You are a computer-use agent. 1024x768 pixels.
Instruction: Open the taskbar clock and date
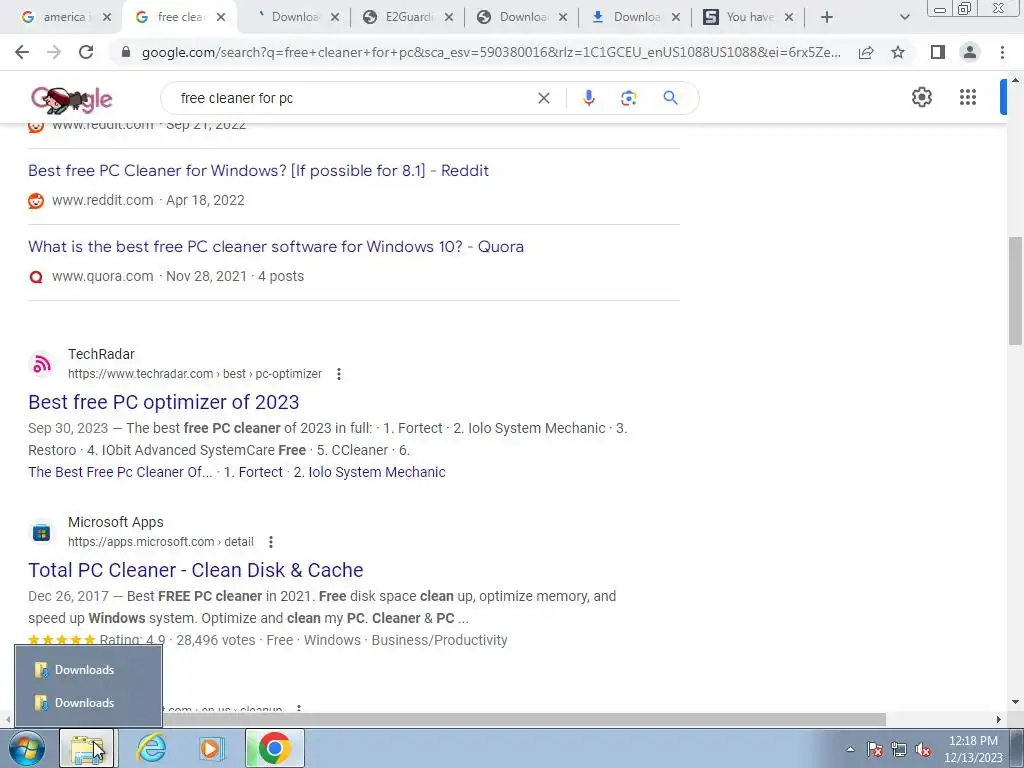(973, 749)
